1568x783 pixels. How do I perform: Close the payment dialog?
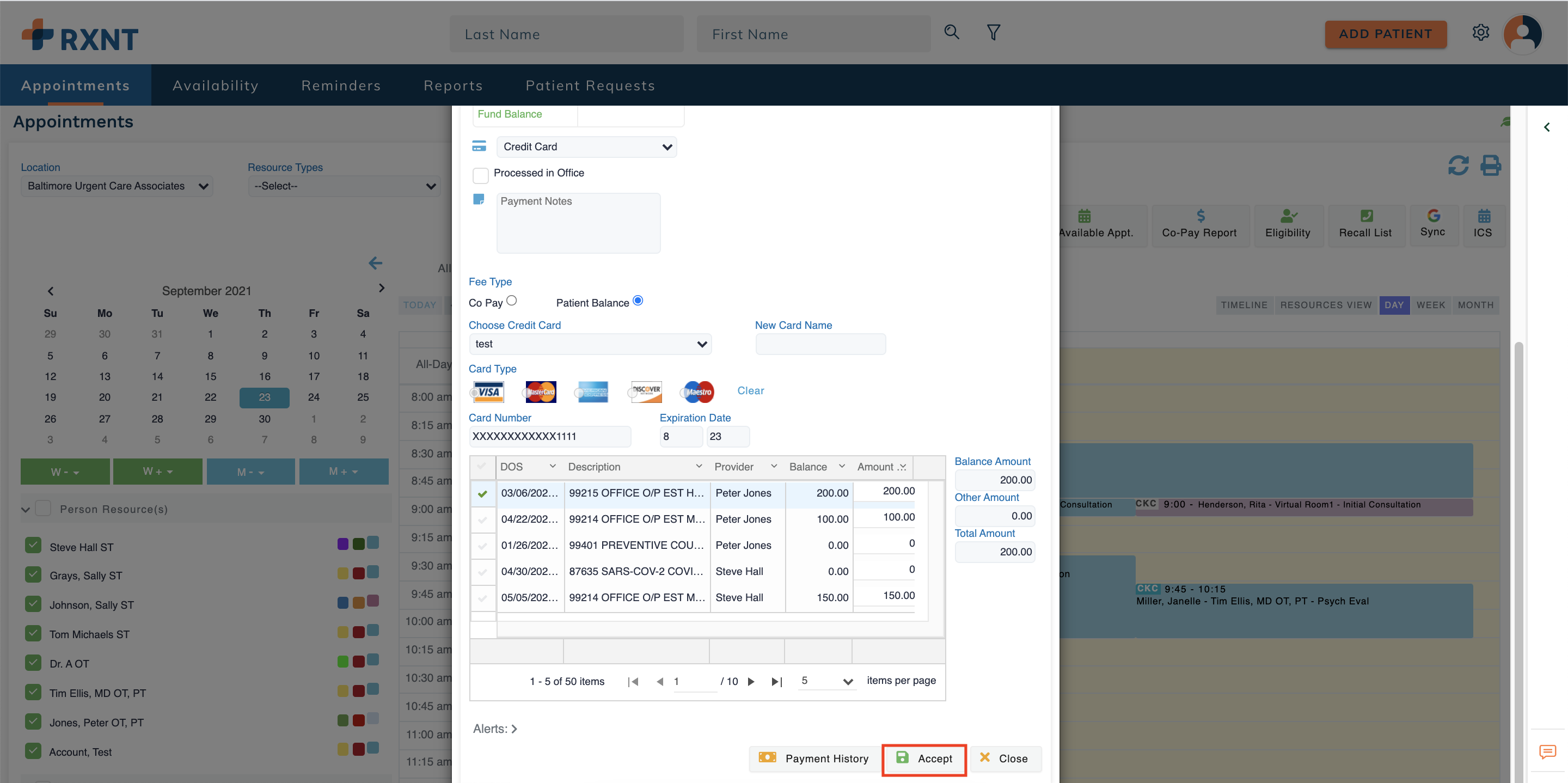click(x=1005, y=758)
